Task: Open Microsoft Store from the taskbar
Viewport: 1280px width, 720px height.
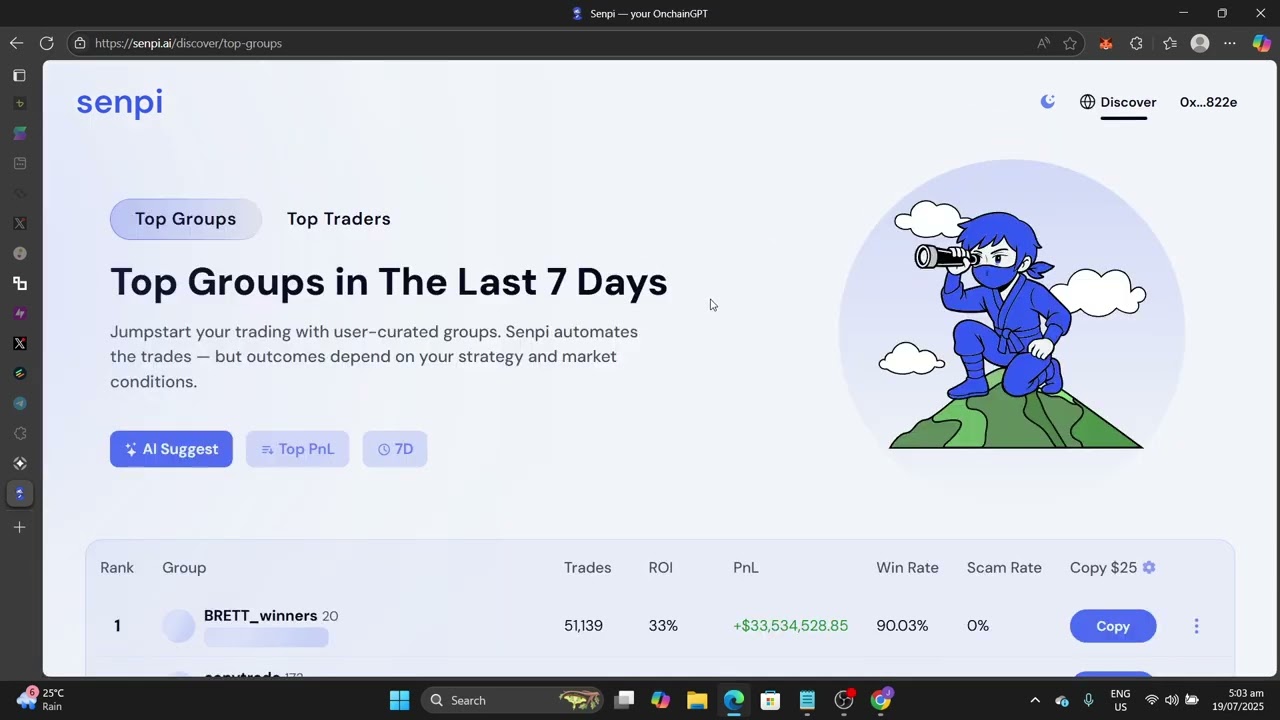Action: pos(770,700)
